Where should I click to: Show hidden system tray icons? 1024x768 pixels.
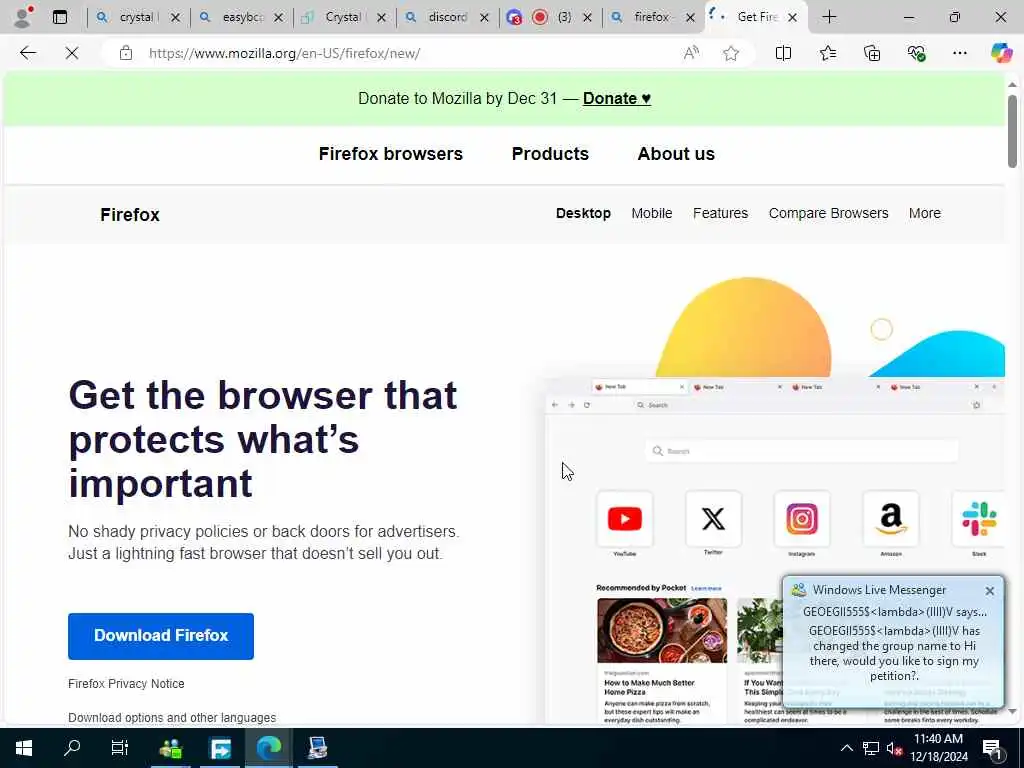[x=846, y=748]
